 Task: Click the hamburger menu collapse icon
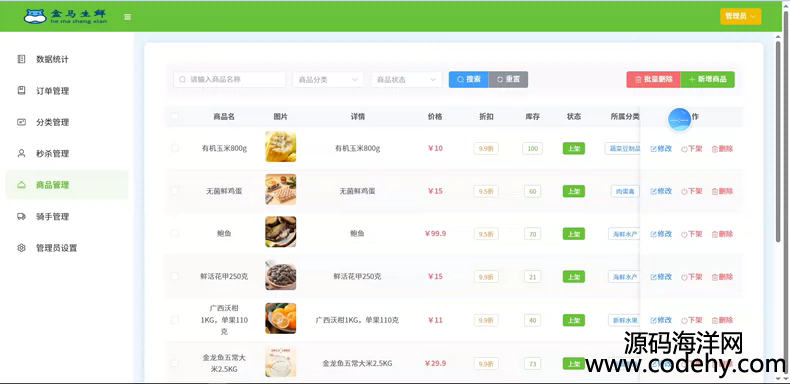pyautogui.click(x=127, y=17)
